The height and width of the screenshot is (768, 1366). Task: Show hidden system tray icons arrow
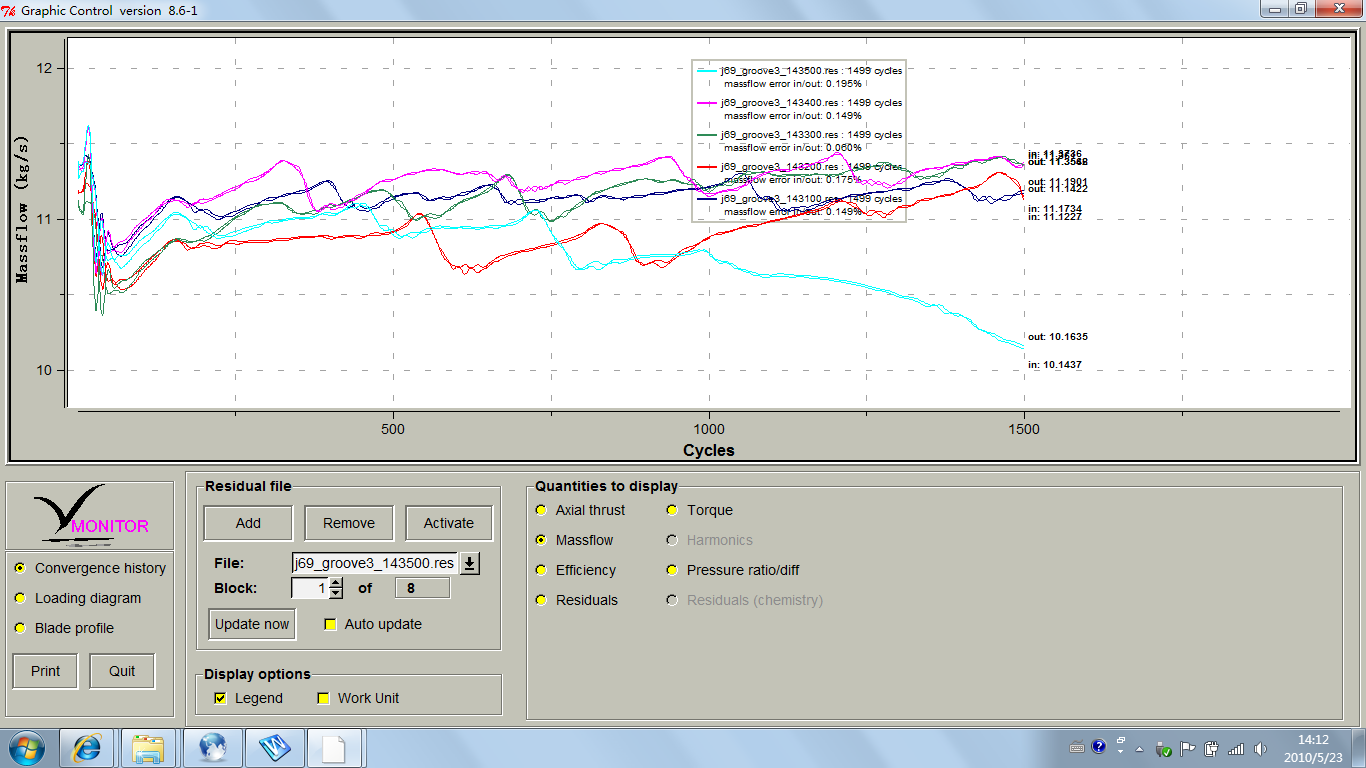coord(1139,749)
